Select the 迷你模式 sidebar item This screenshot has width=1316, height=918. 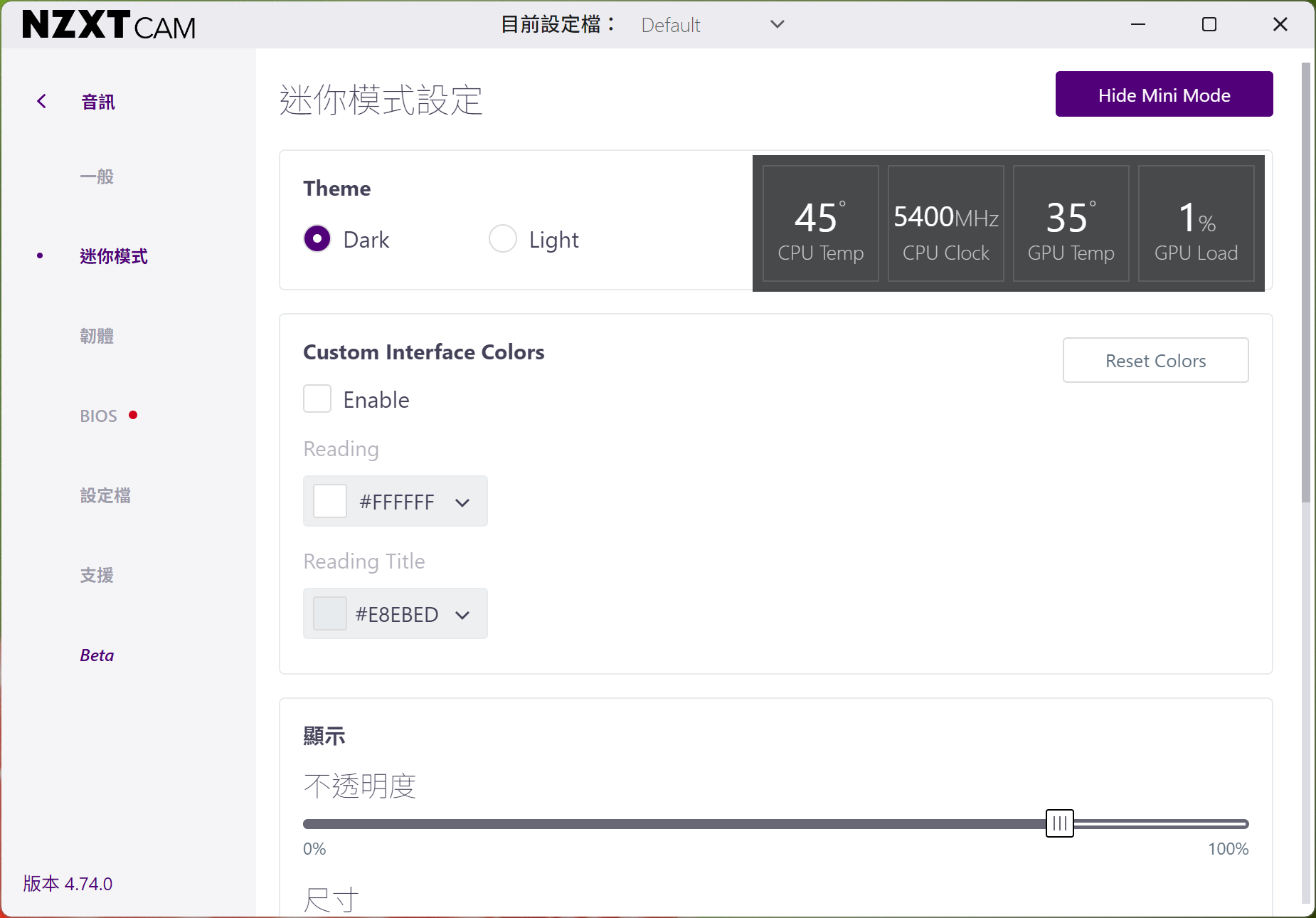point(114,256)
